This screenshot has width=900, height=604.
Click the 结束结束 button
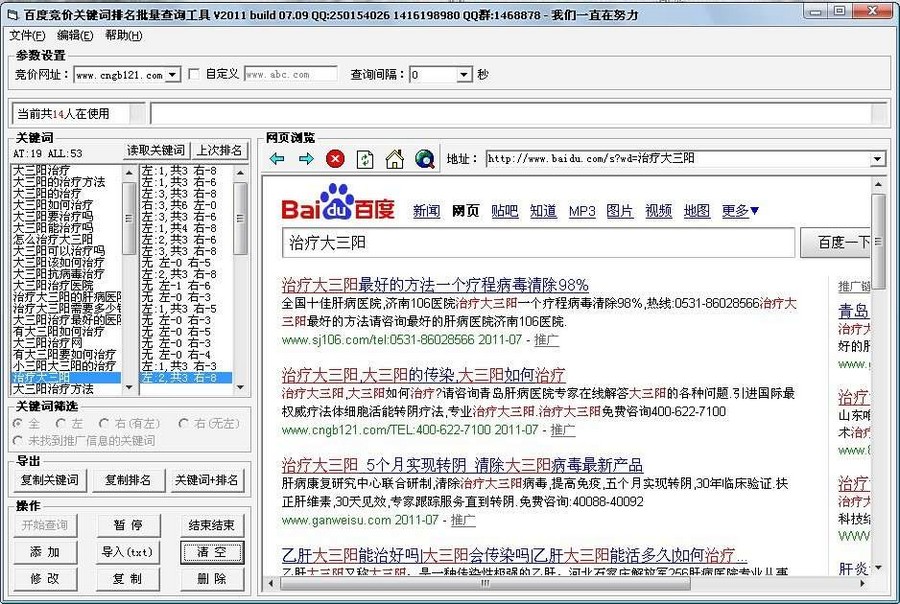click(211, 525)
